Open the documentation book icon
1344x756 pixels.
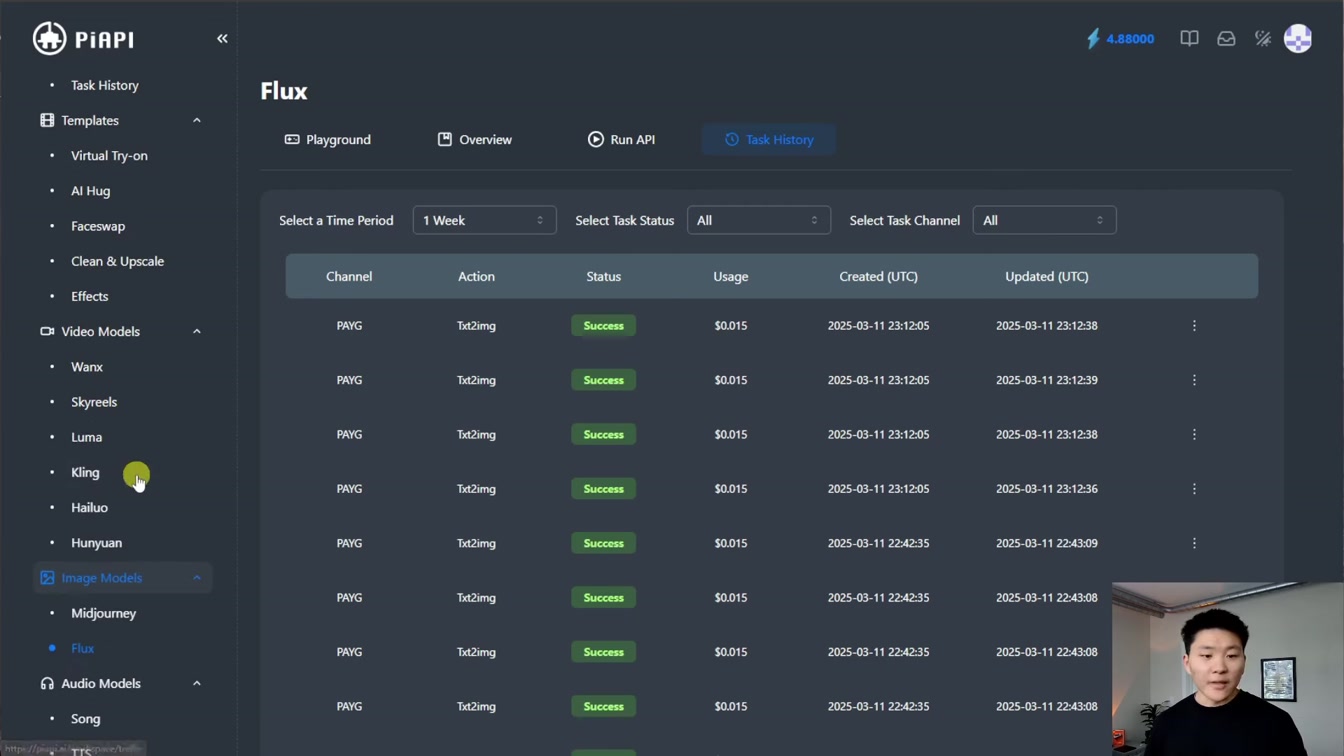1189,39
